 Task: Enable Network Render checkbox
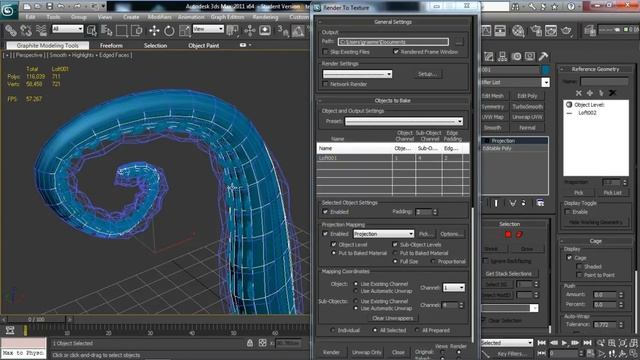(x=325, y=84)
